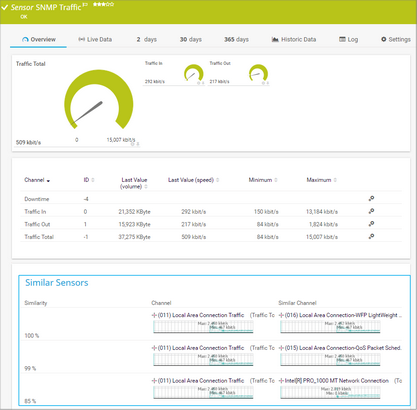Click the Traffic In channel name in table

coord(35,212)
